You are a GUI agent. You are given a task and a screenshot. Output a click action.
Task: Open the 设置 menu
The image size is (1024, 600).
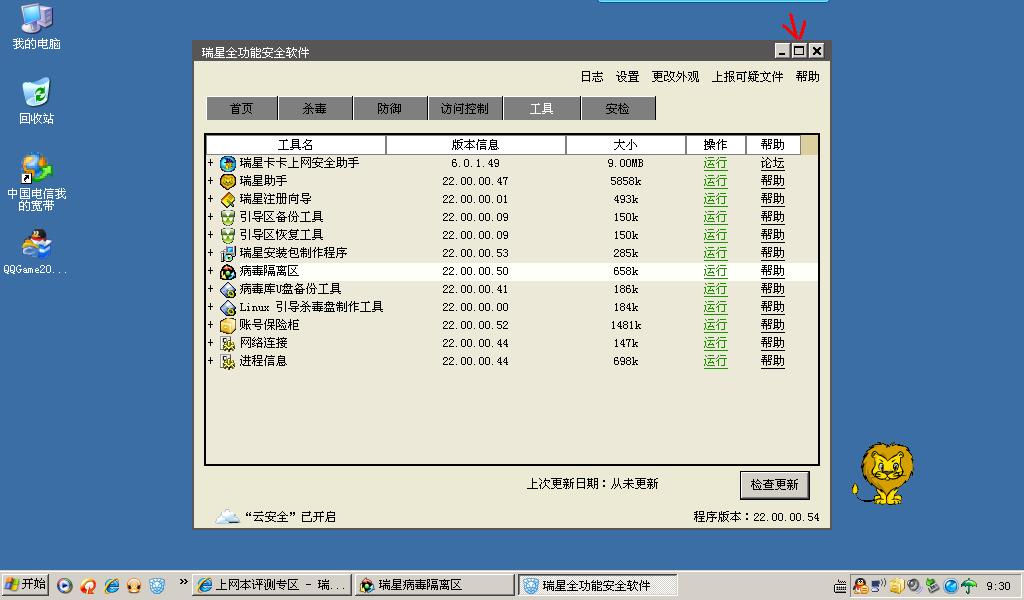[x=628, y=77]
